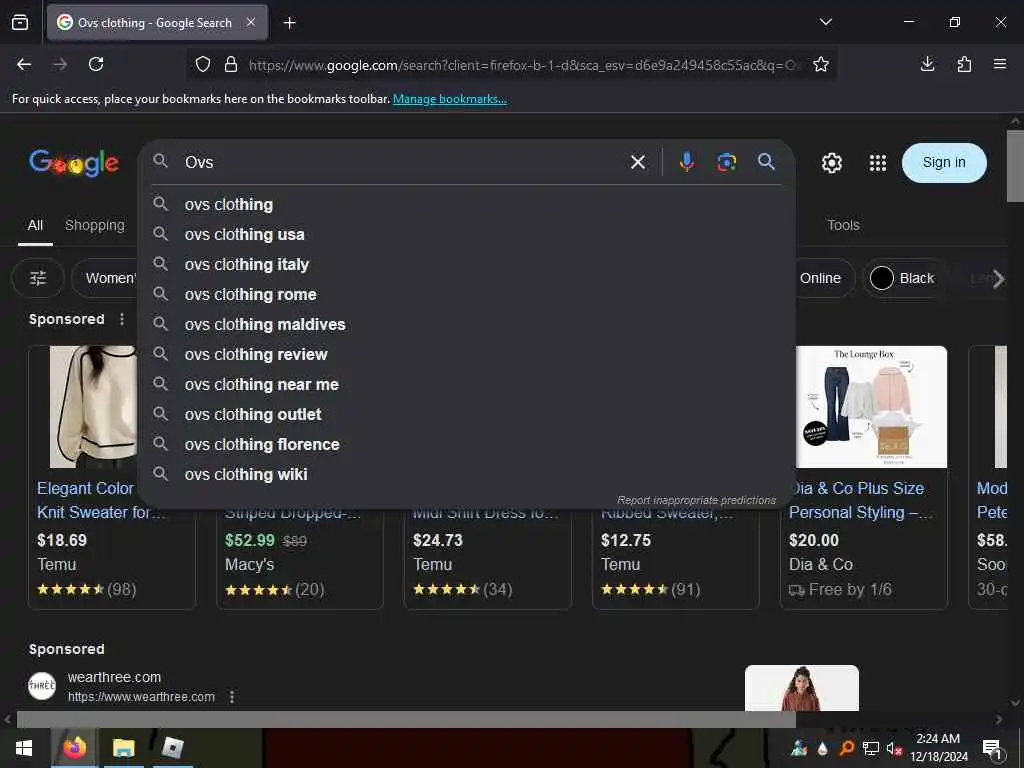Toggle the Online filter chip
This screenshot has width=1024, height=768.
click(x=823, y=278)
